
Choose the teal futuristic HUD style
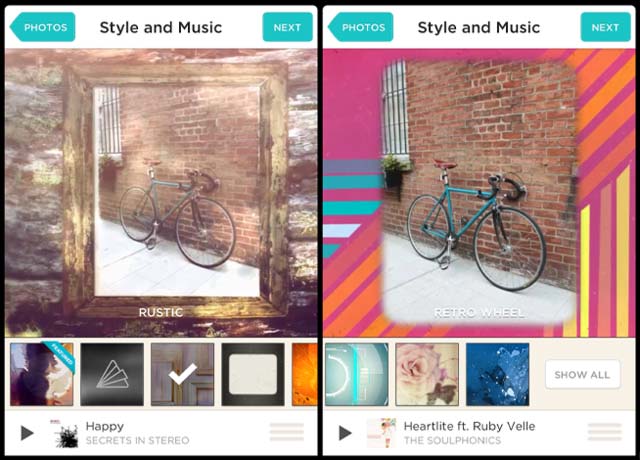point(357,374)
